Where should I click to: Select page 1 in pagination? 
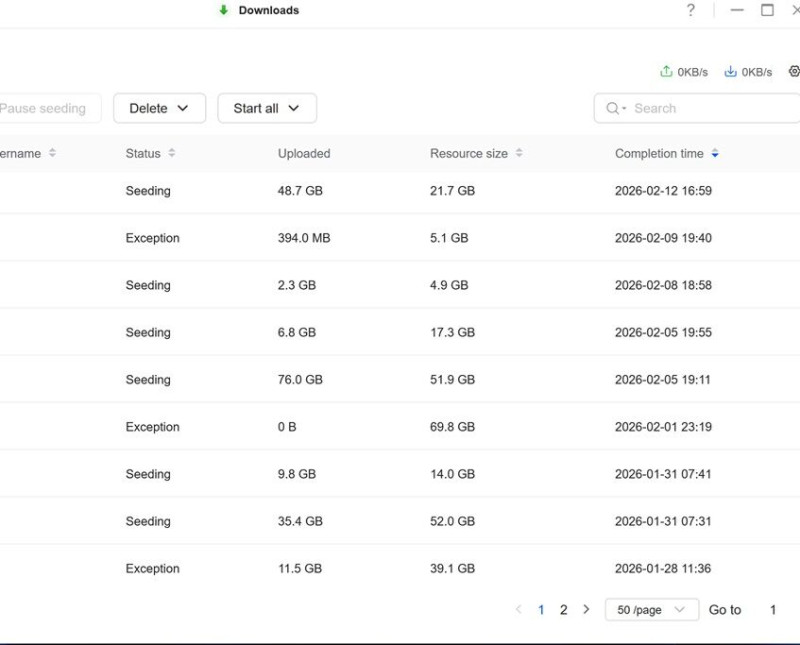coord(541,609)
